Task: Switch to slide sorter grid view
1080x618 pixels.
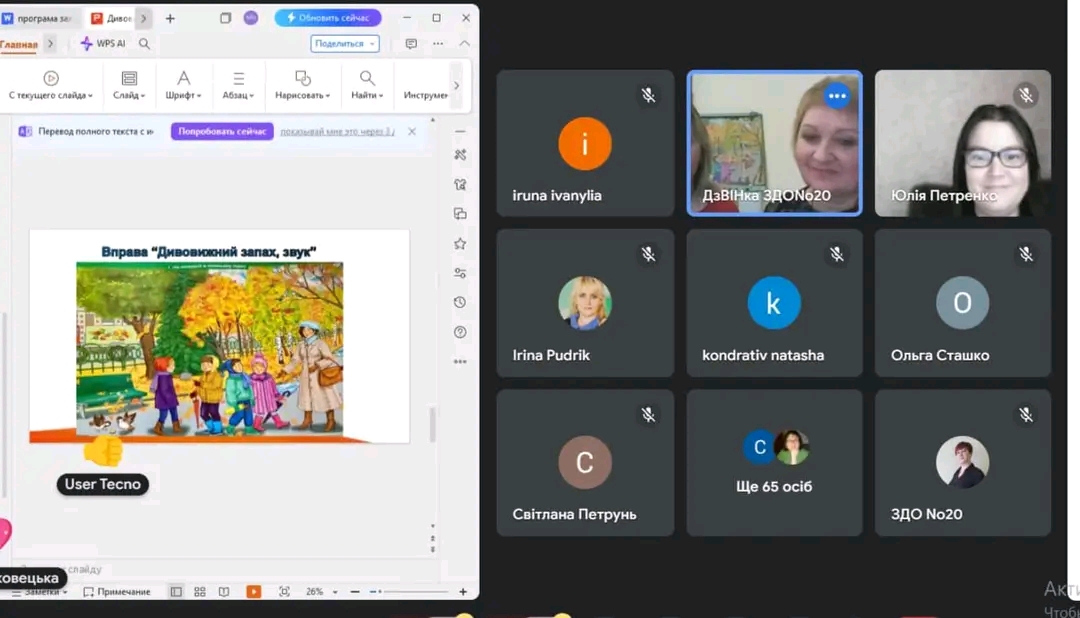Action: (x=200, y=592)
